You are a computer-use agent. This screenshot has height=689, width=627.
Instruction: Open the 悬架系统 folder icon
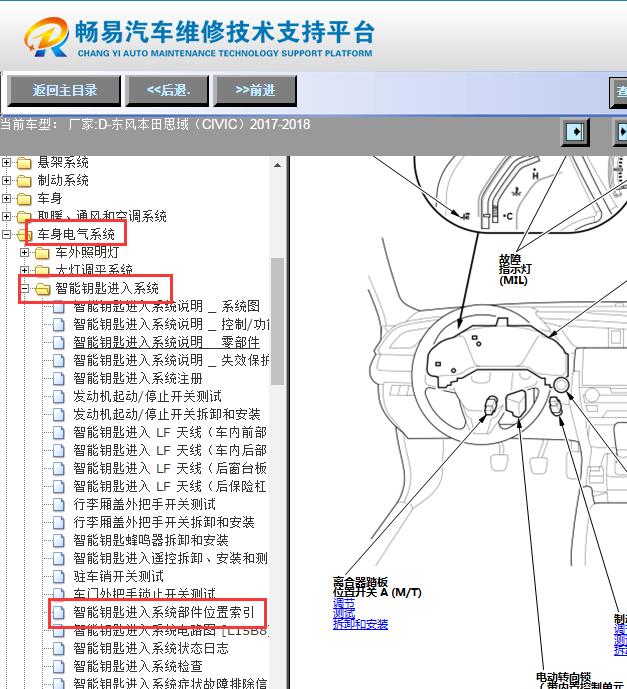24,163
